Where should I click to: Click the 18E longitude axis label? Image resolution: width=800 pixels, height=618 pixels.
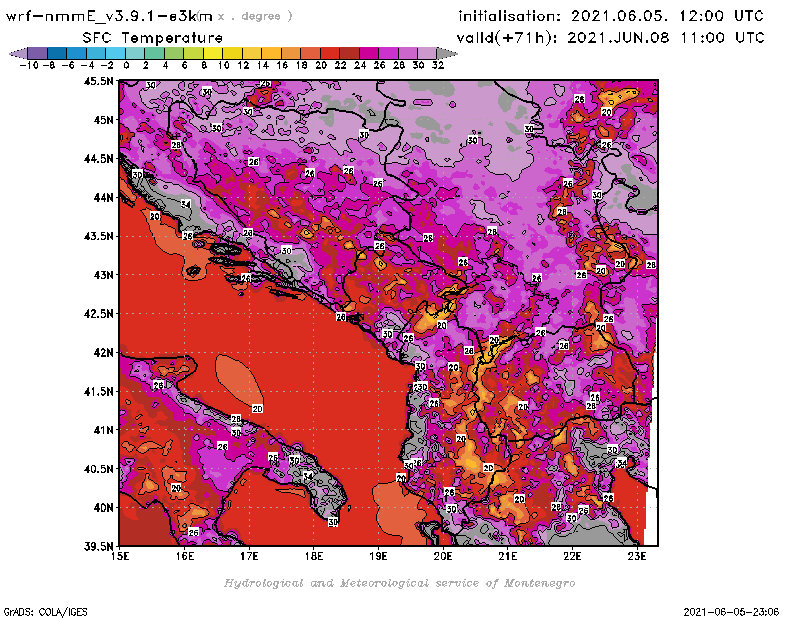(x=314, y=556)
